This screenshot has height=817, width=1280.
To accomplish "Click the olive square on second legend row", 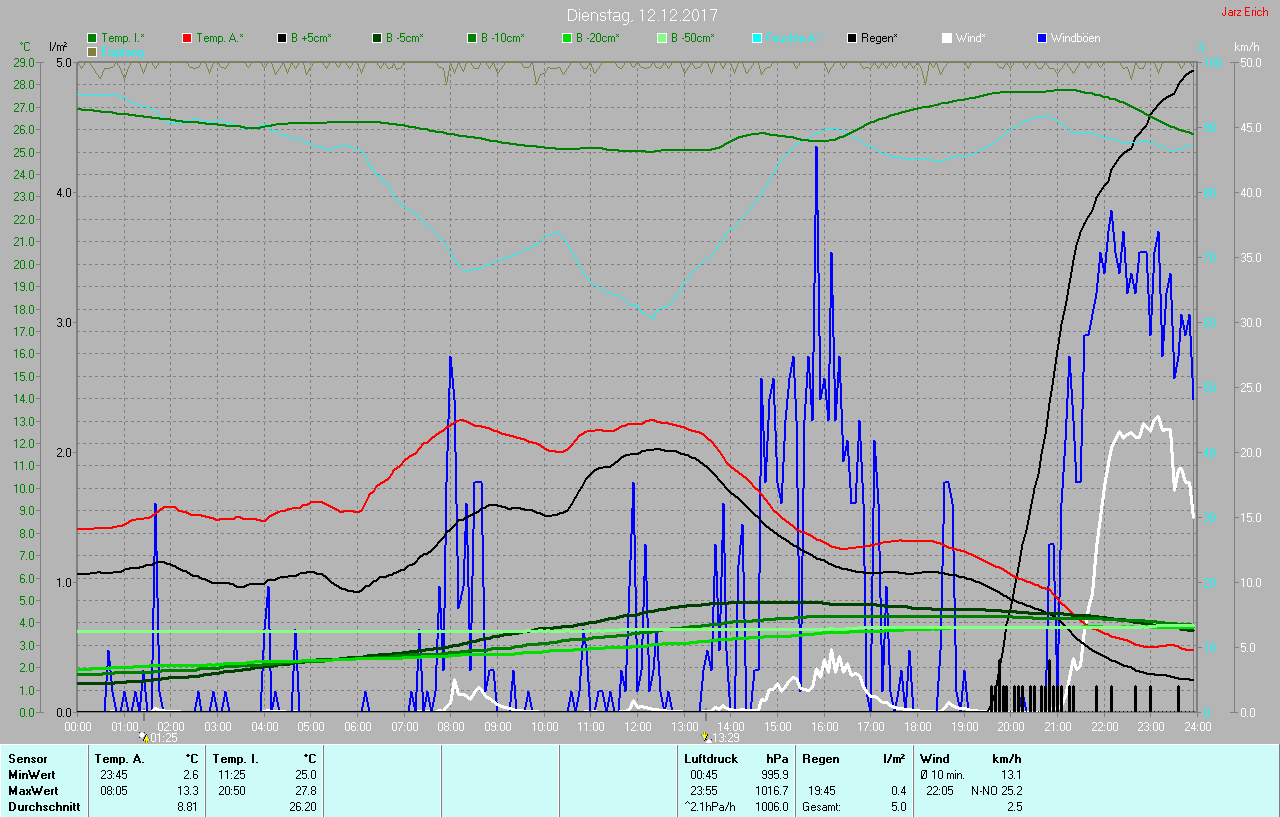I will coord(92,51).
